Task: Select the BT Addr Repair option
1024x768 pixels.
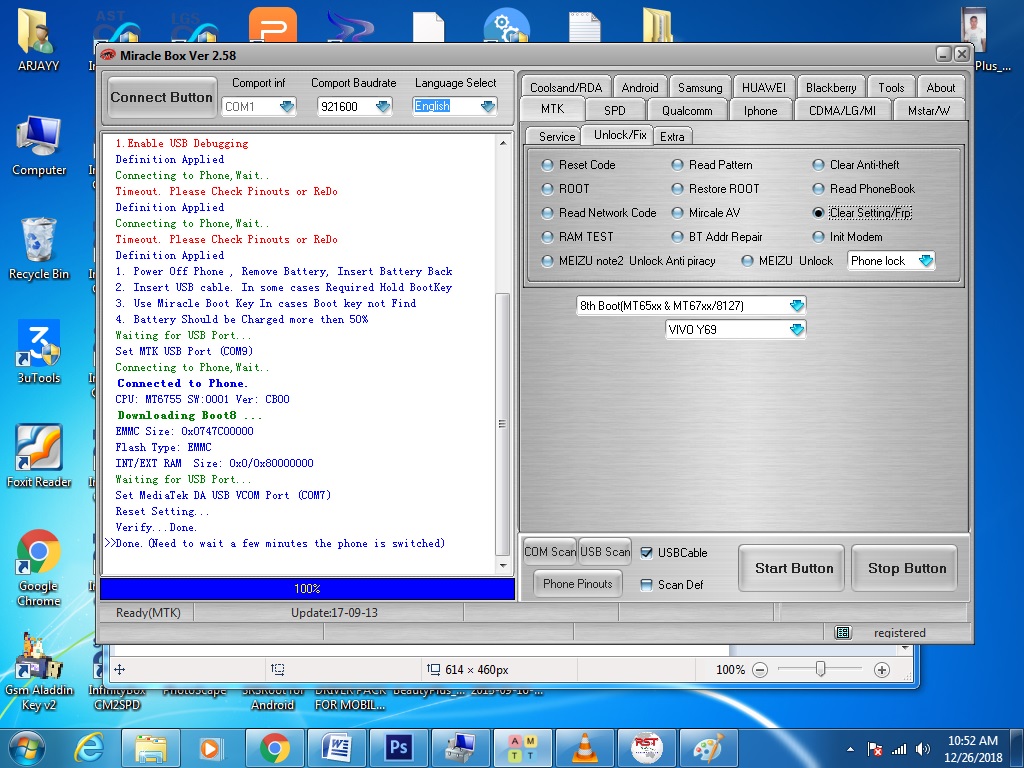Action: (x=677, y=237)
